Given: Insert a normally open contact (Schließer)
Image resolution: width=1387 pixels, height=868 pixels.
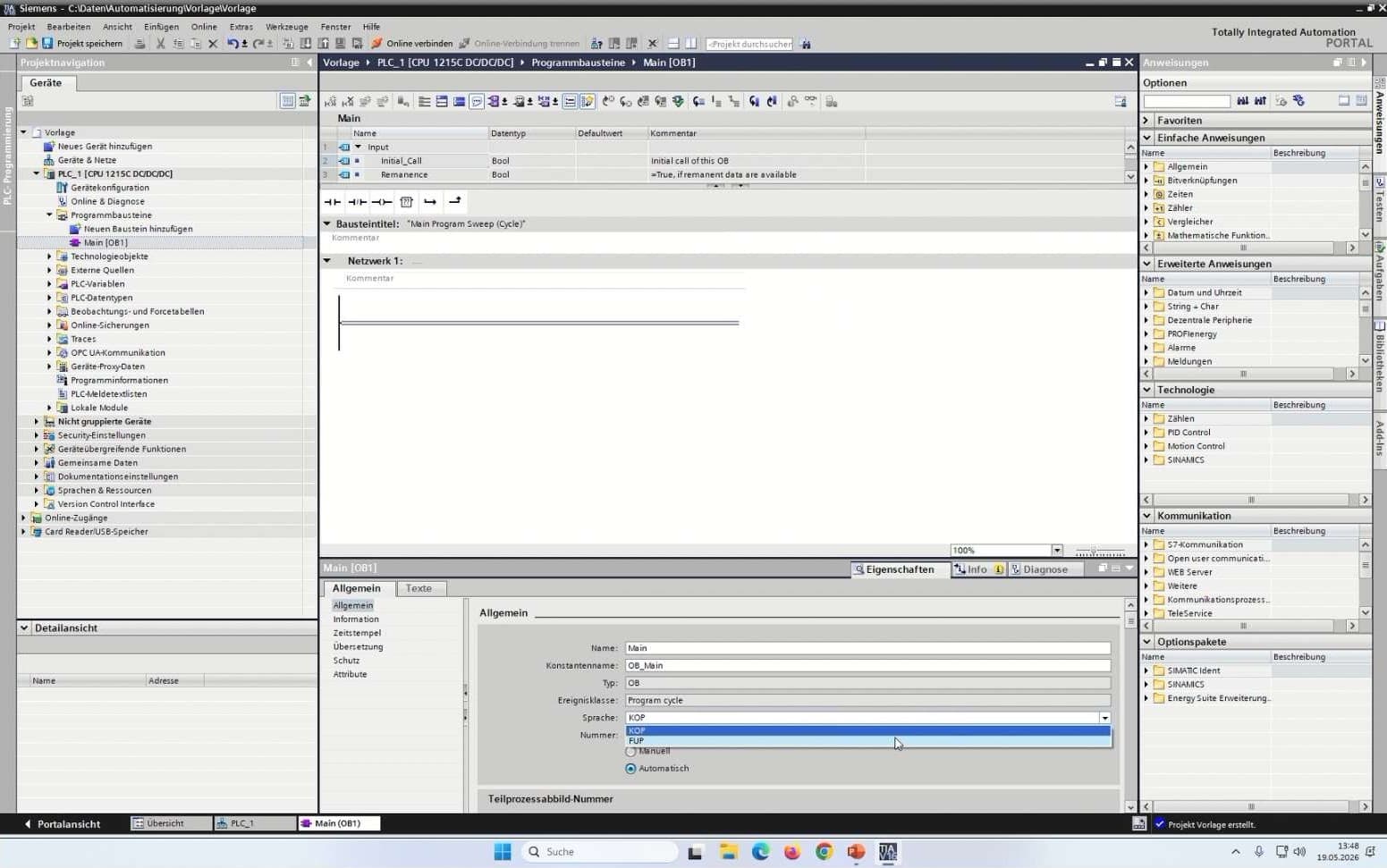Looking at the screenshot, I should pos(332,202).
